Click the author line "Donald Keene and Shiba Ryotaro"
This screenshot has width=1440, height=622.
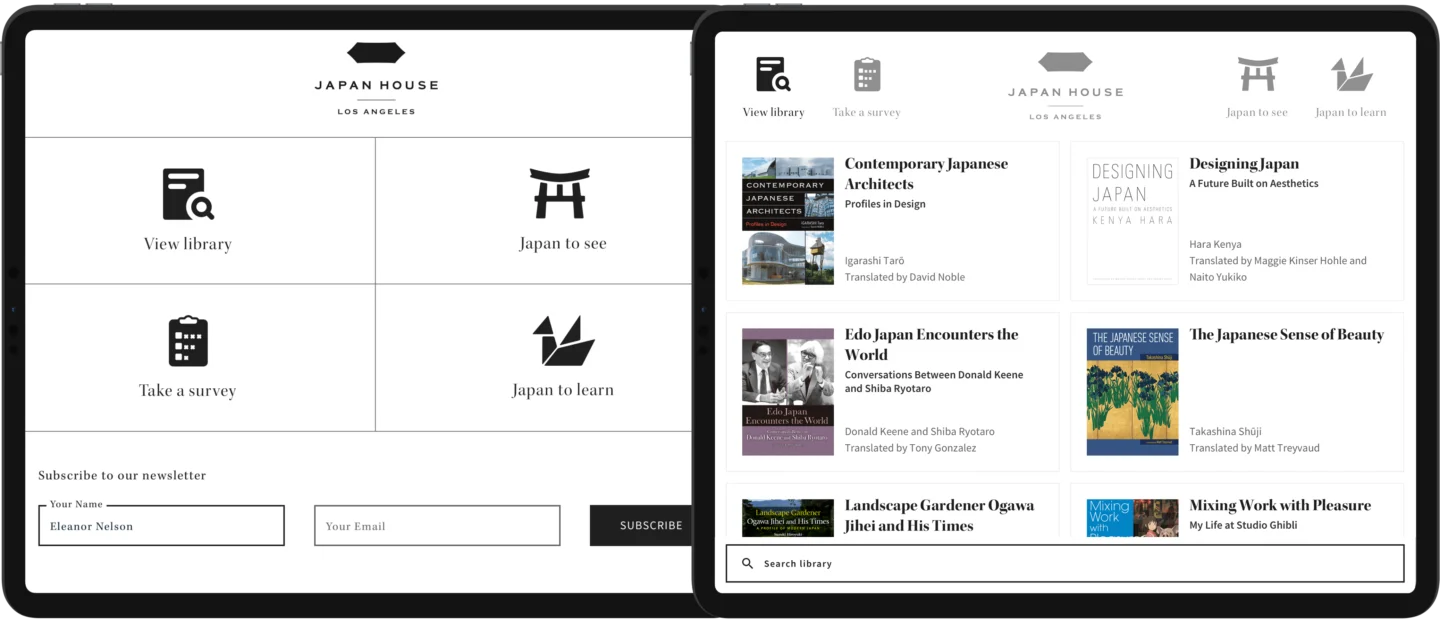point(920,432)
